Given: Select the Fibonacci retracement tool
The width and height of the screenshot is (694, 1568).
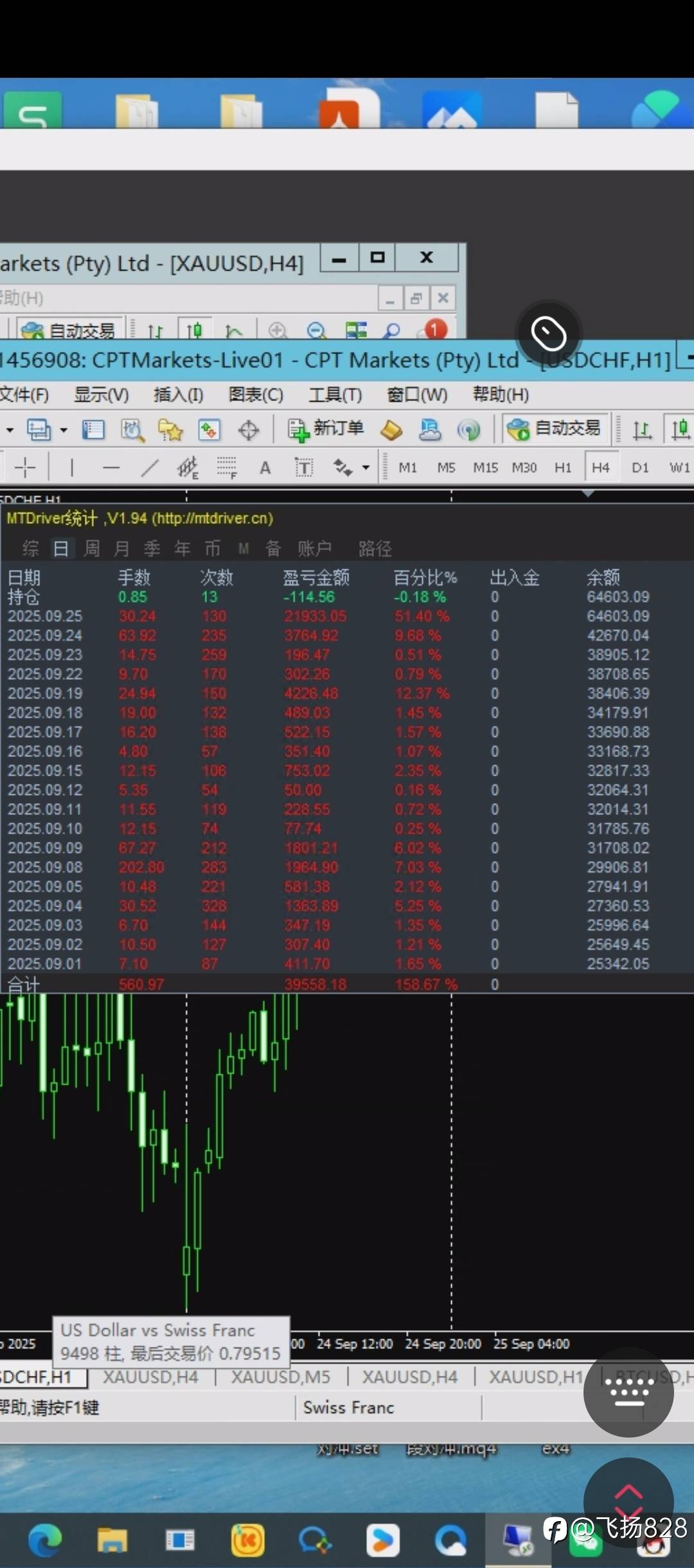Looking at the screenshot, I should (227, 467).
